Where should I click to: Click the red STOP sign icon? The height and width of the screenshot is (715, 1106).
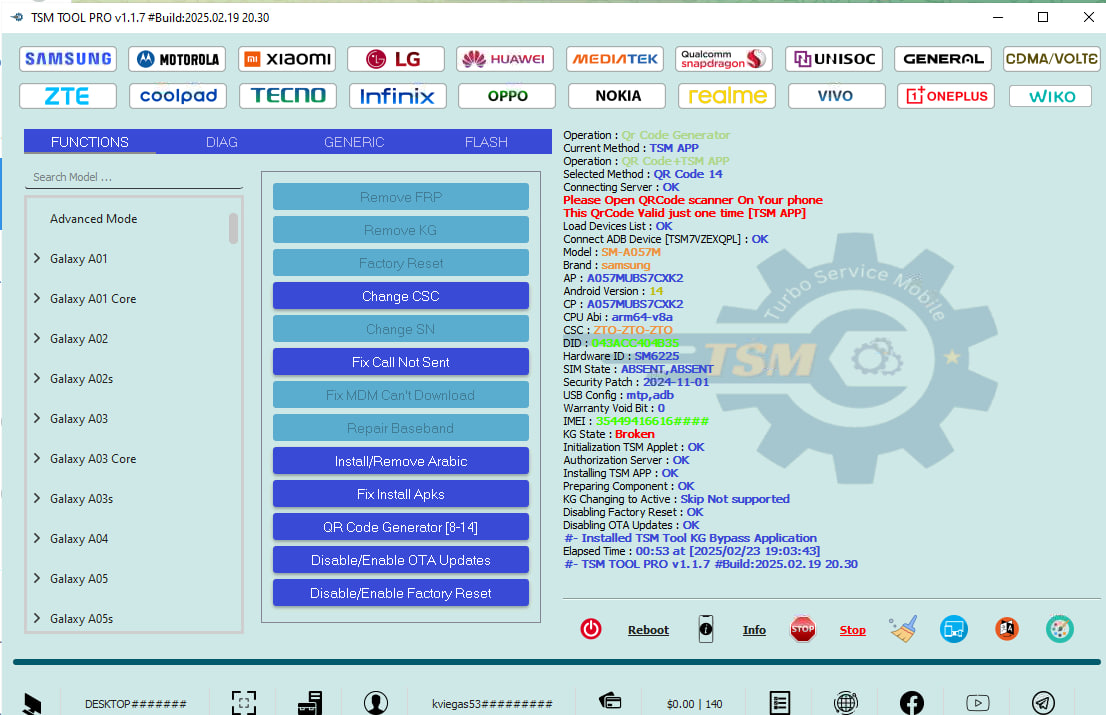[x=803, y=629]
